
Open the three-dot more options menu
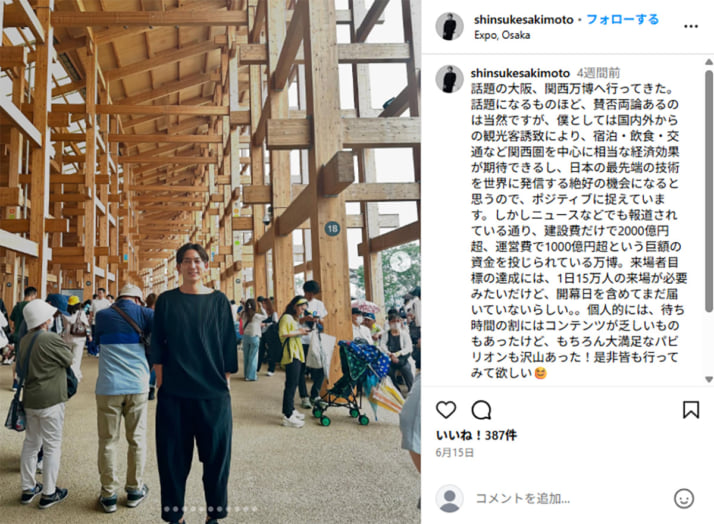pos(691,26)
